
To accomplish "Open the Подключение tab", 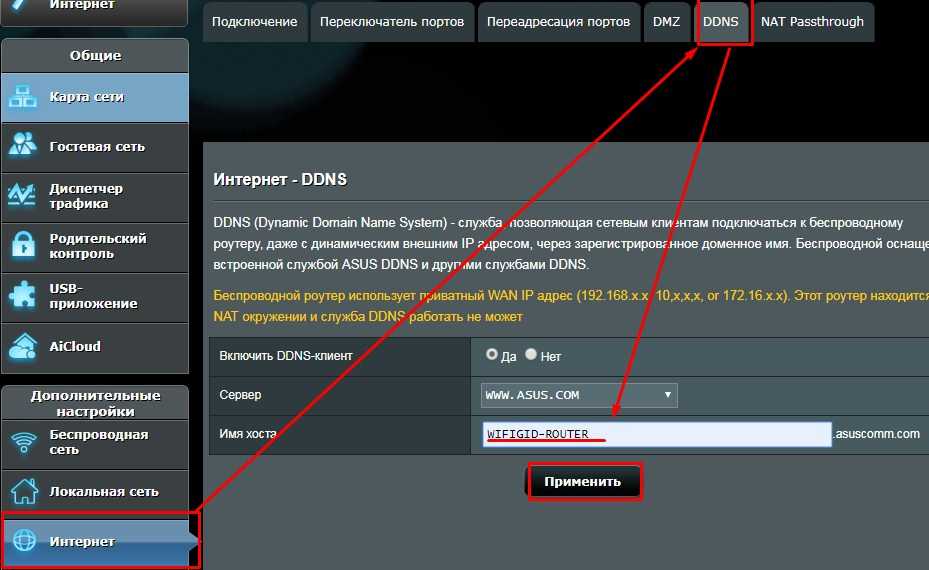I will tap(255, 22).
